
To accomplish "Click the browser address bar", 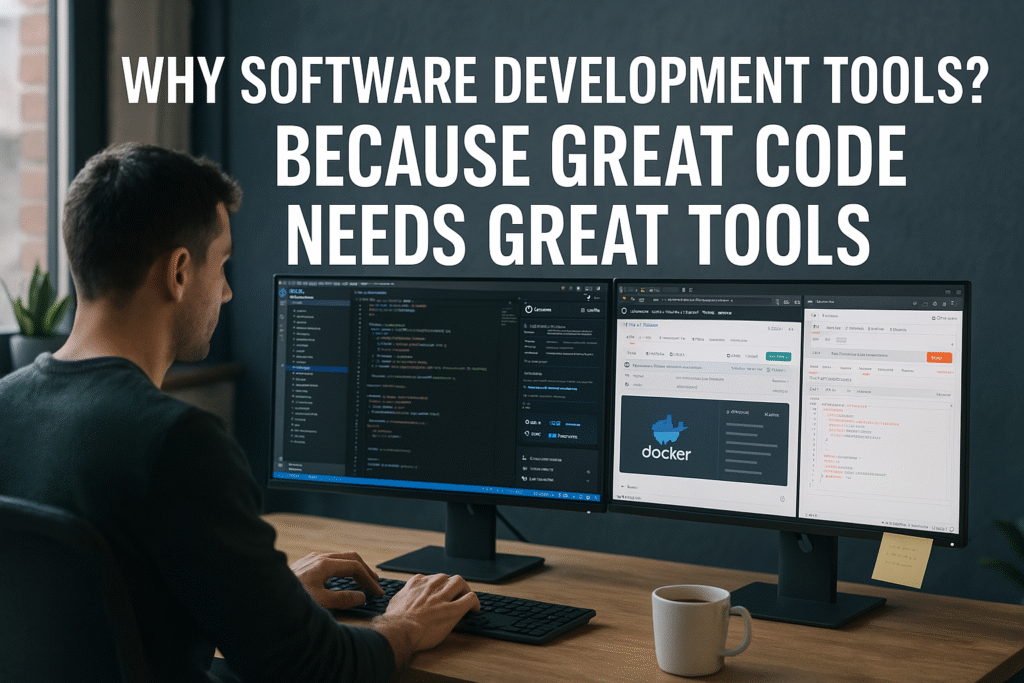I will click(x=700, y=298).
